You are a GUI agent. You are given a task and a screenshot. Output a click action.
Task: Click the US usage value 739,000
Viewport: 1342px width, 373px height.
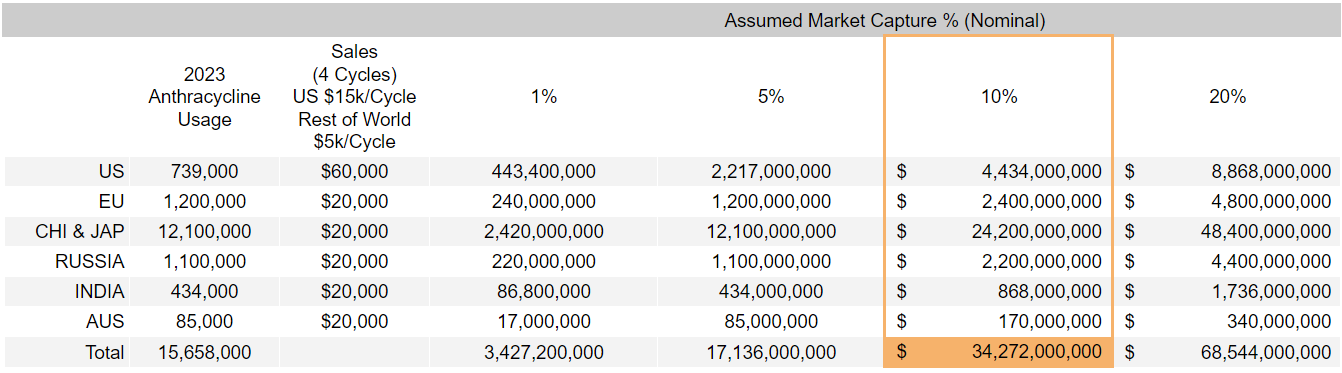point(204,172)
